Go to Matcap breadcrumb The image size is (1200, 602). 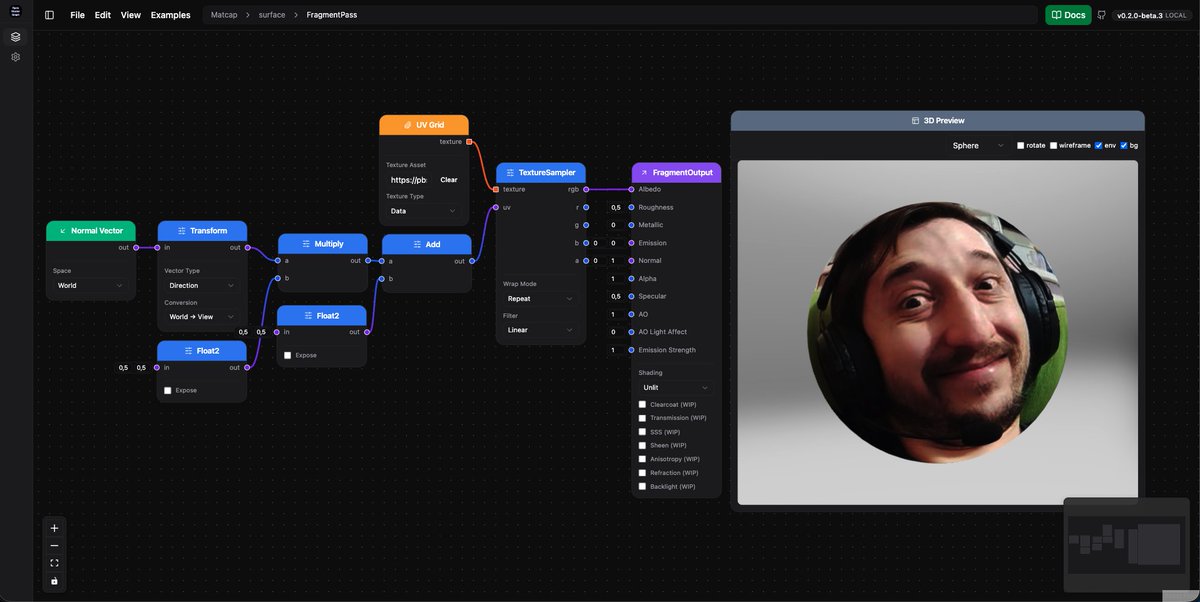pyautogui.click(x=224, y=15)
